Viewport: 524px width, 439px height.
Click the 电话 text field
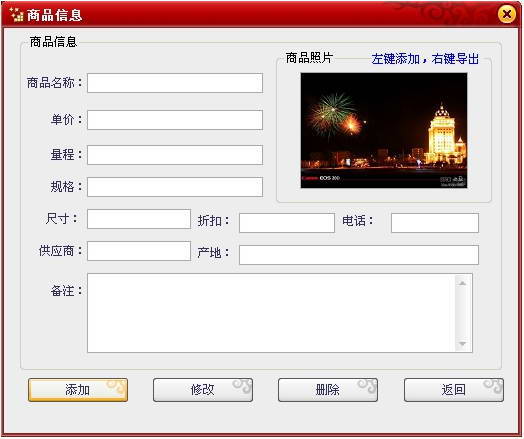point(435,223)
